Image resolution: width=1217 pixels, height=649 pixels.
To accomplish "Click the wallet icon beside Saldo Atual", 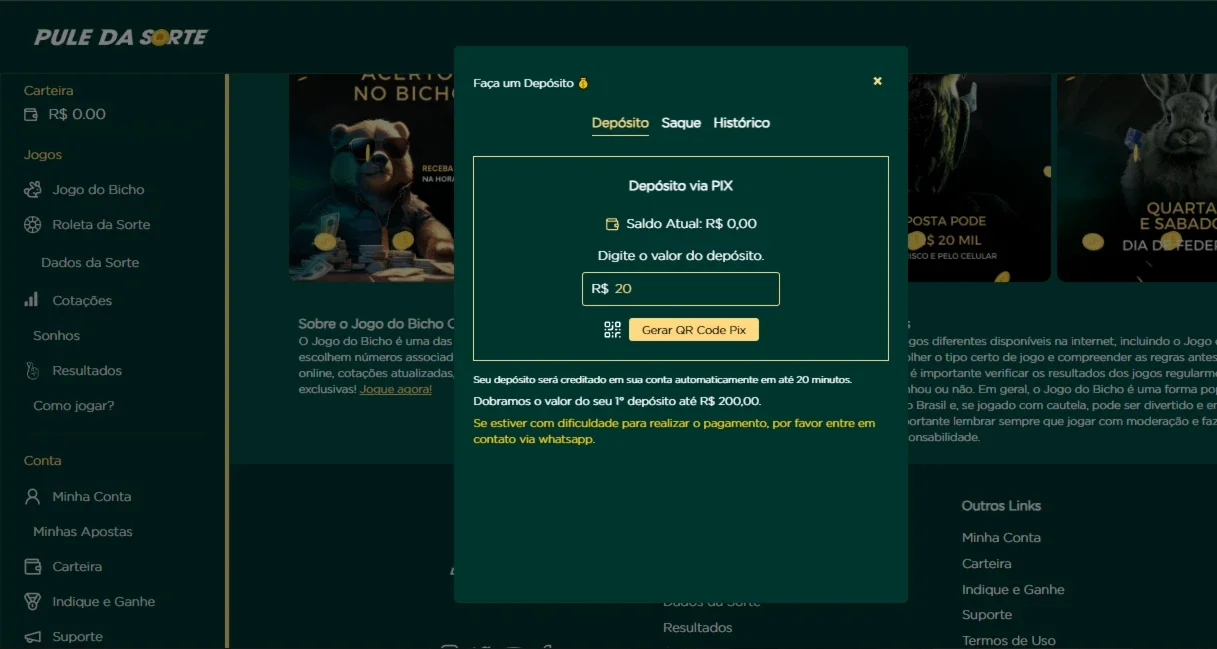I will pos(612,224).
